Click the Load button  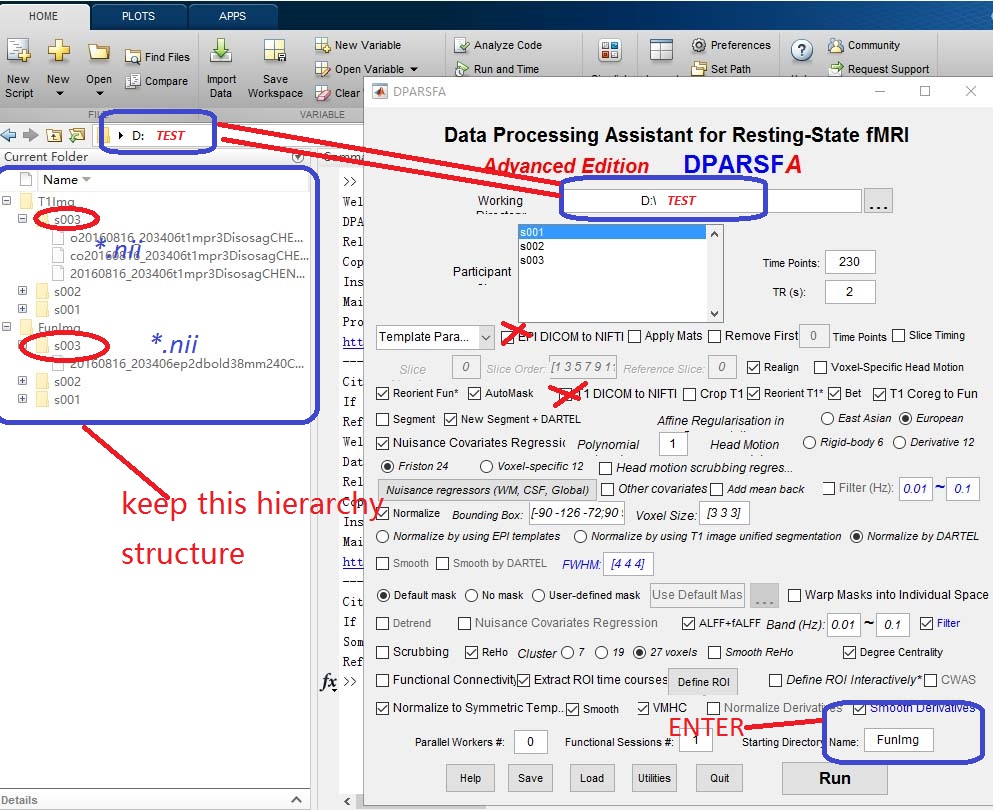tap(592, 778)
